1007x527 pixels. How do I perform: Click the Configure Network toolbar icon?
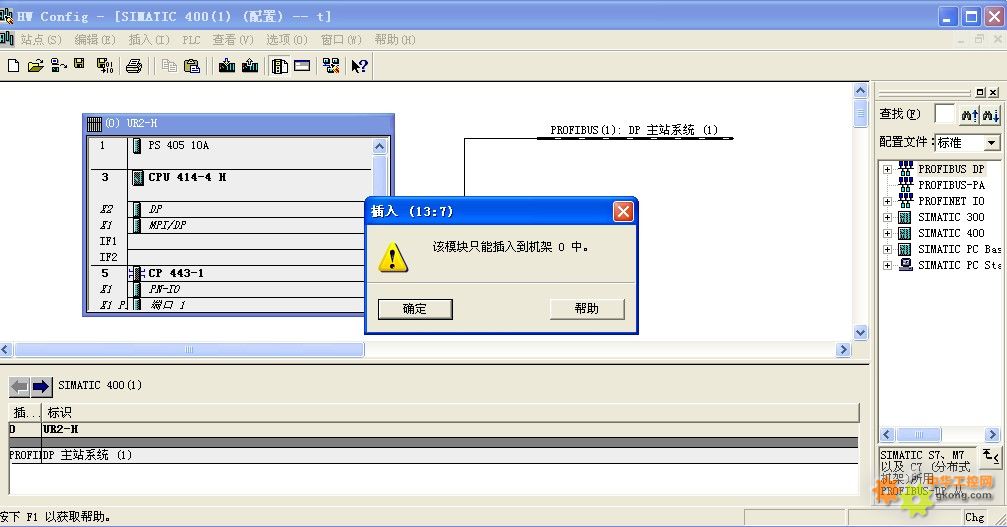331,65
